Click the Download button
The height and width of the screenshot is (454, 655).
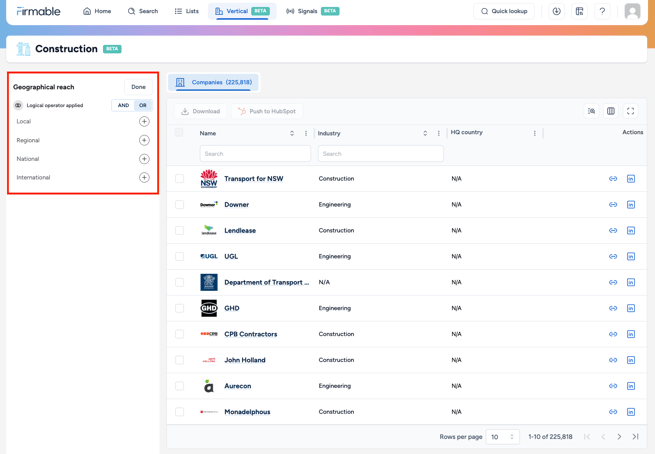(x=201, y=111)
